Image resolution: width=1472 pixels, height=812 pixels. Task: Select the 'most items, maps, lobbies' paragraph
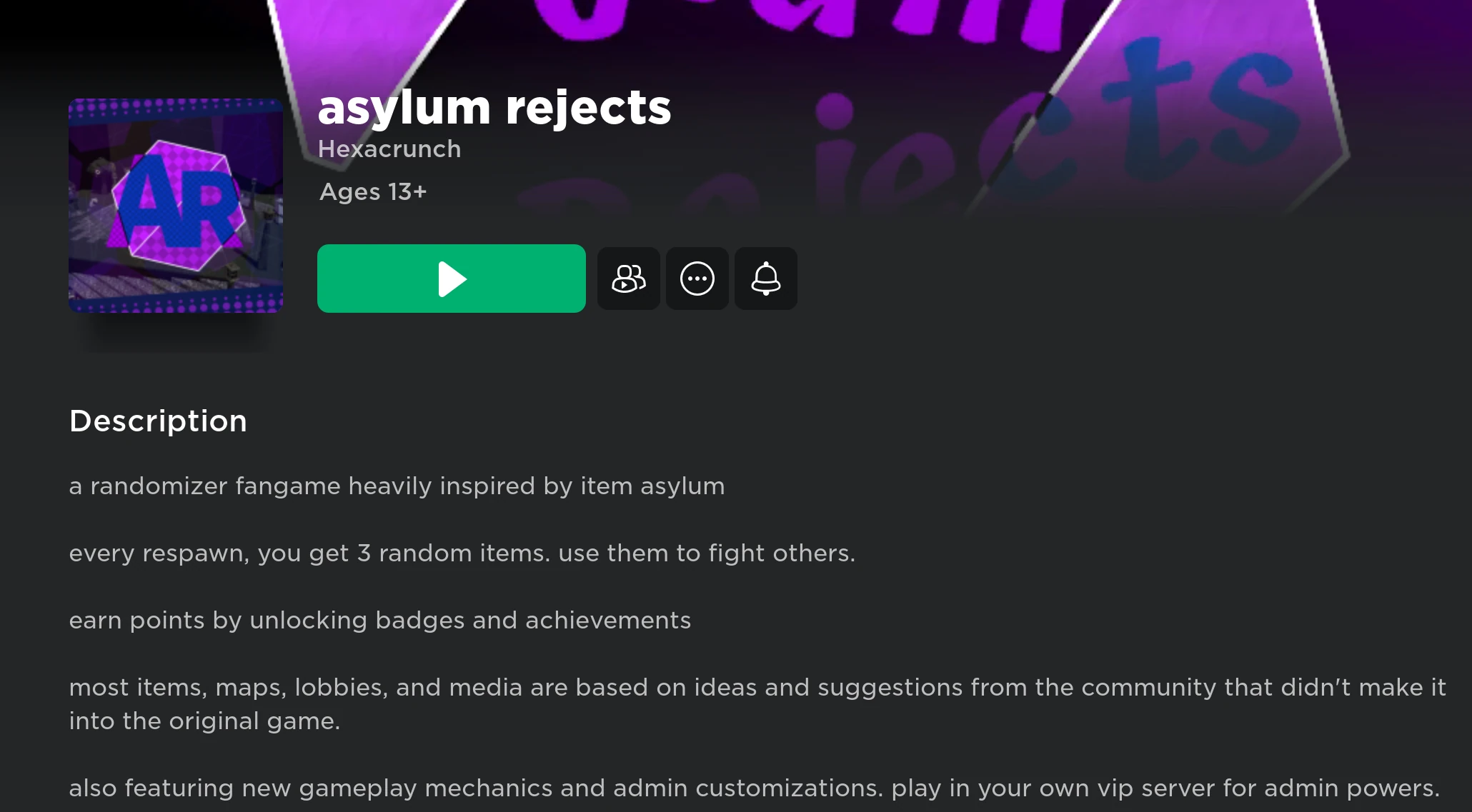757,704
